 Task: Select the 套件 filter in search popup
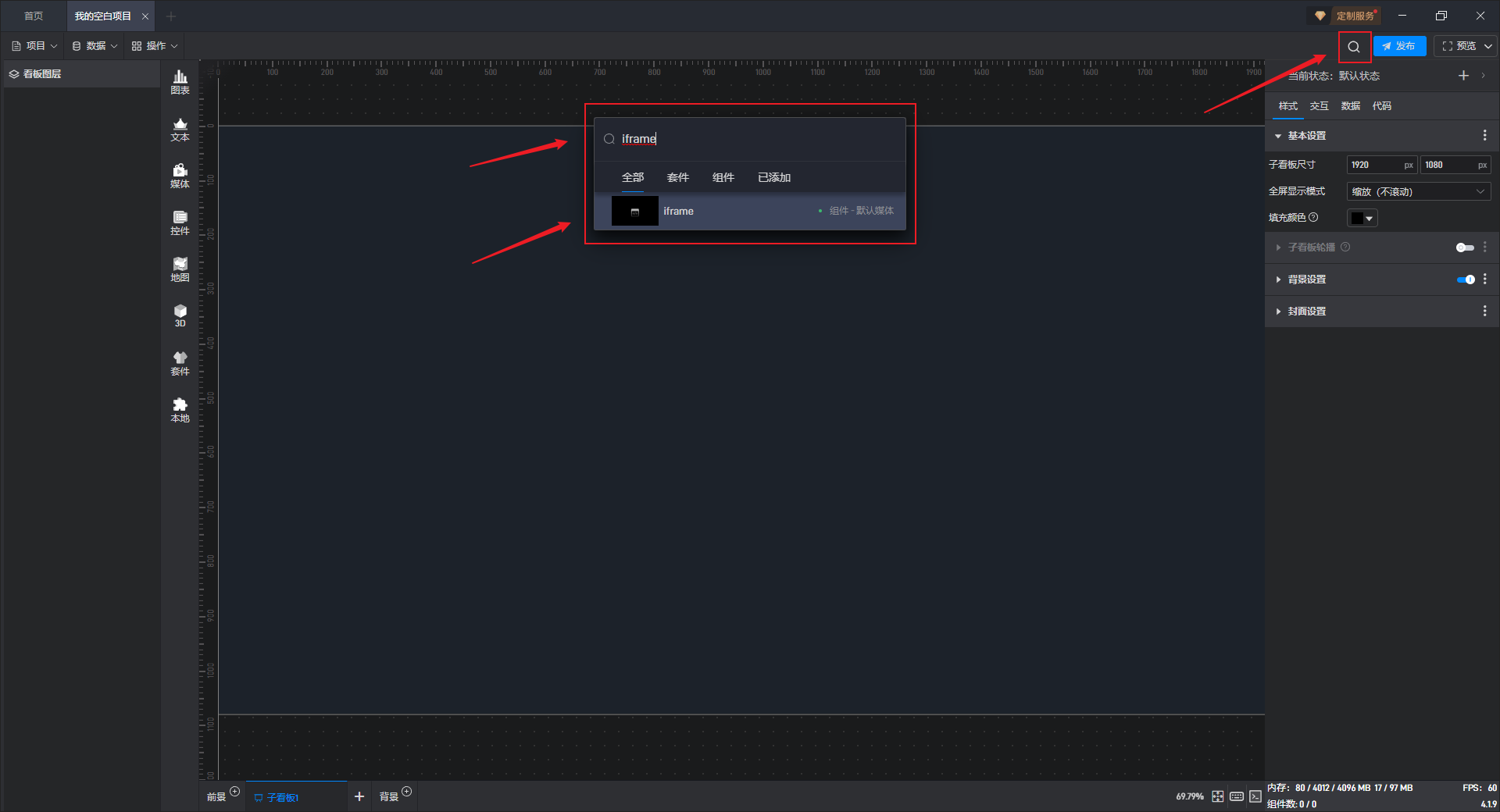click(x=678, y=178)
